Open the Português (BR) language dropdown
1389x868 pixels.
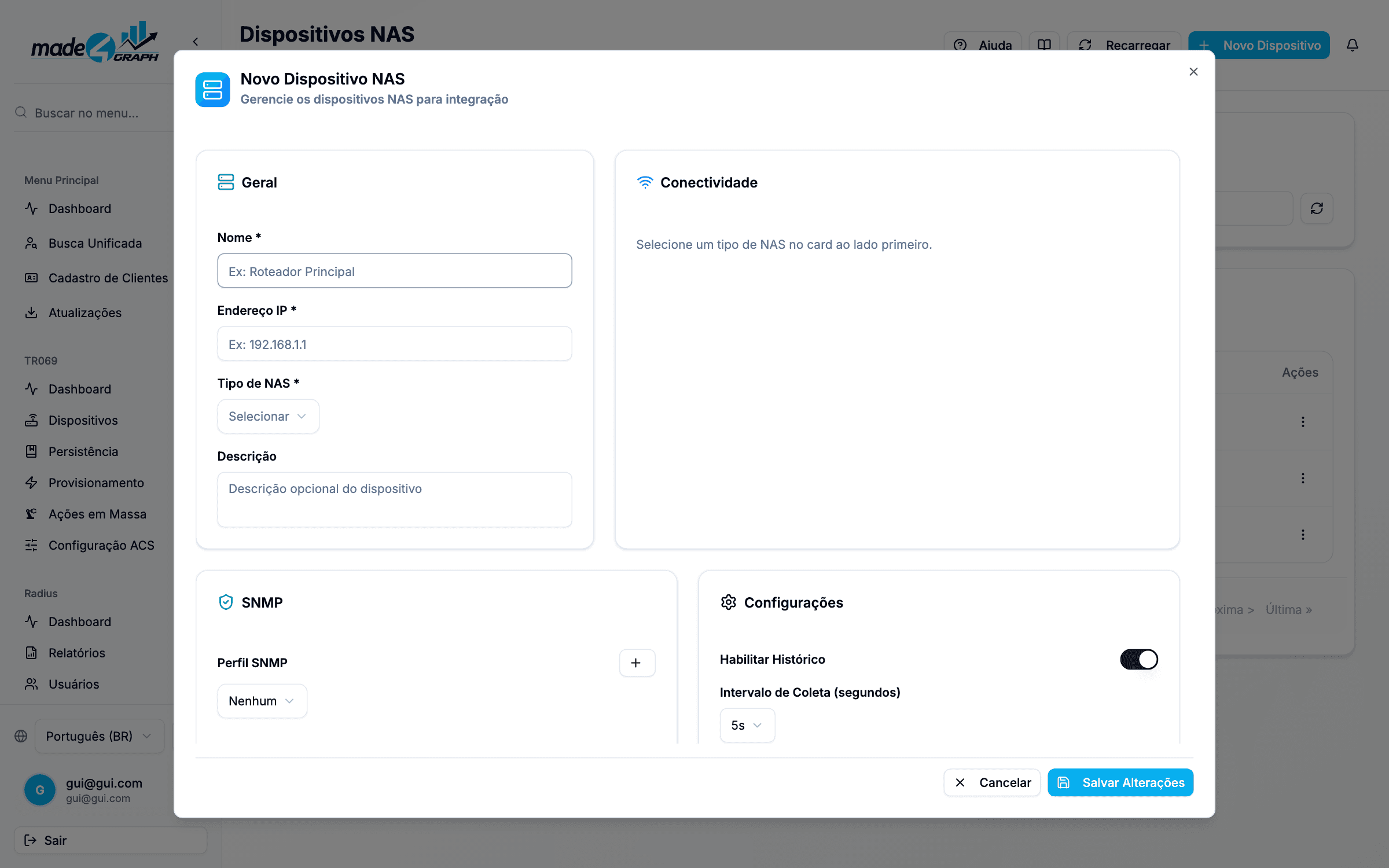(100, 736)
